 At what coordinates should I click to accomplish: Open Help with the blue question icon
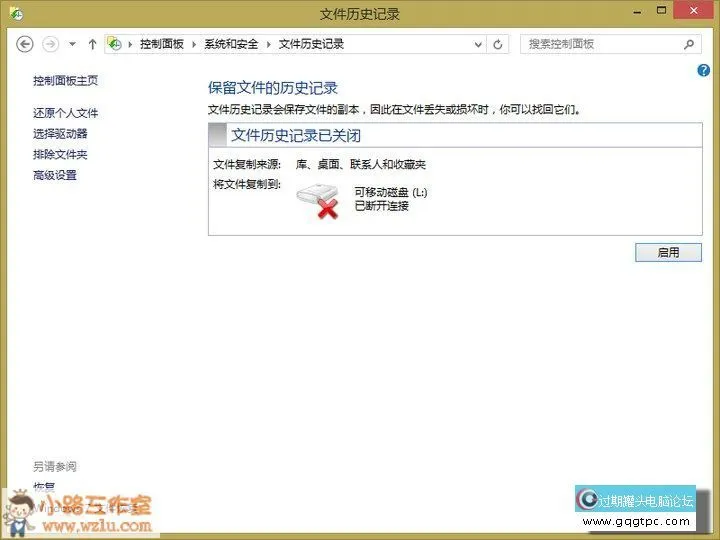click(x=703, y=70)
